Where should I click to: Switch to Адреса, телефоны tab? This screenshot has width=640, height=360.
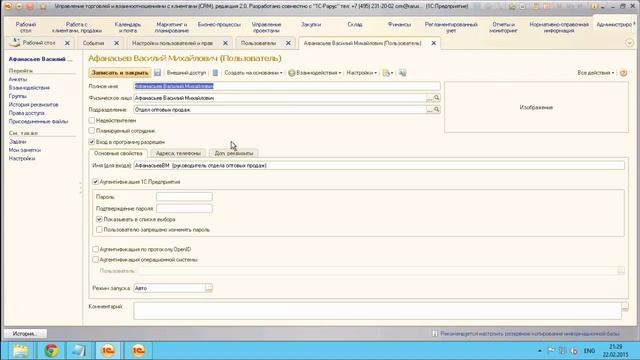(x=178, y=153)
